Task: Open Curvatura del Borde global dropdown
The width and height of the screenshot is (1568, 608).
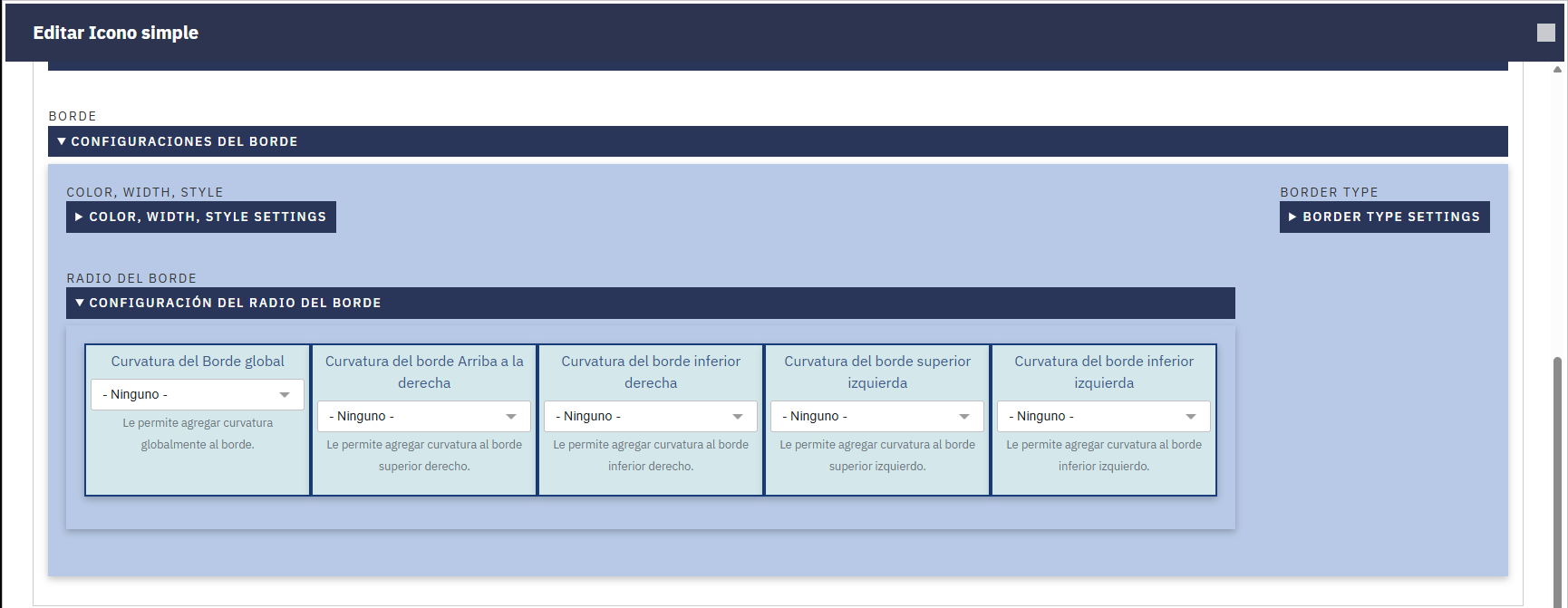Action: 198,394
